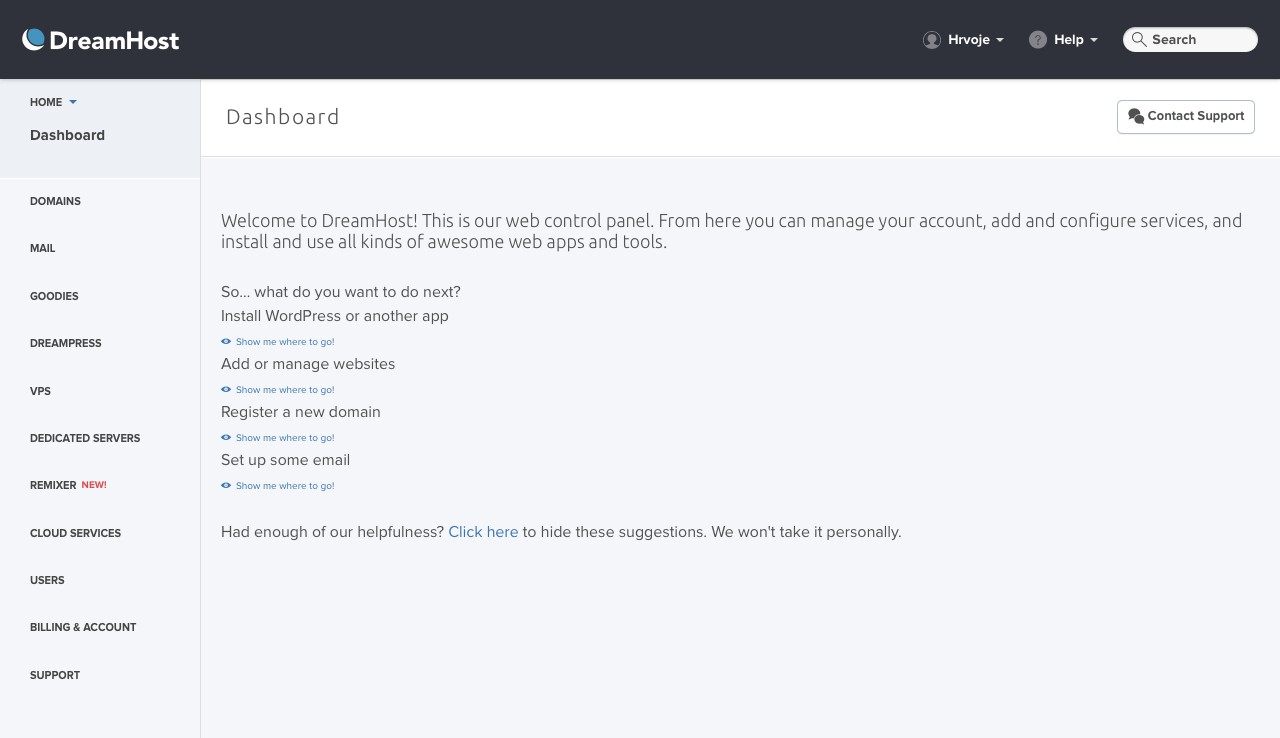Image resolution: width=1280 pixels, height=738 pixels.
Task: Click the Dashboard page heading
Action: tap(283, 117)
